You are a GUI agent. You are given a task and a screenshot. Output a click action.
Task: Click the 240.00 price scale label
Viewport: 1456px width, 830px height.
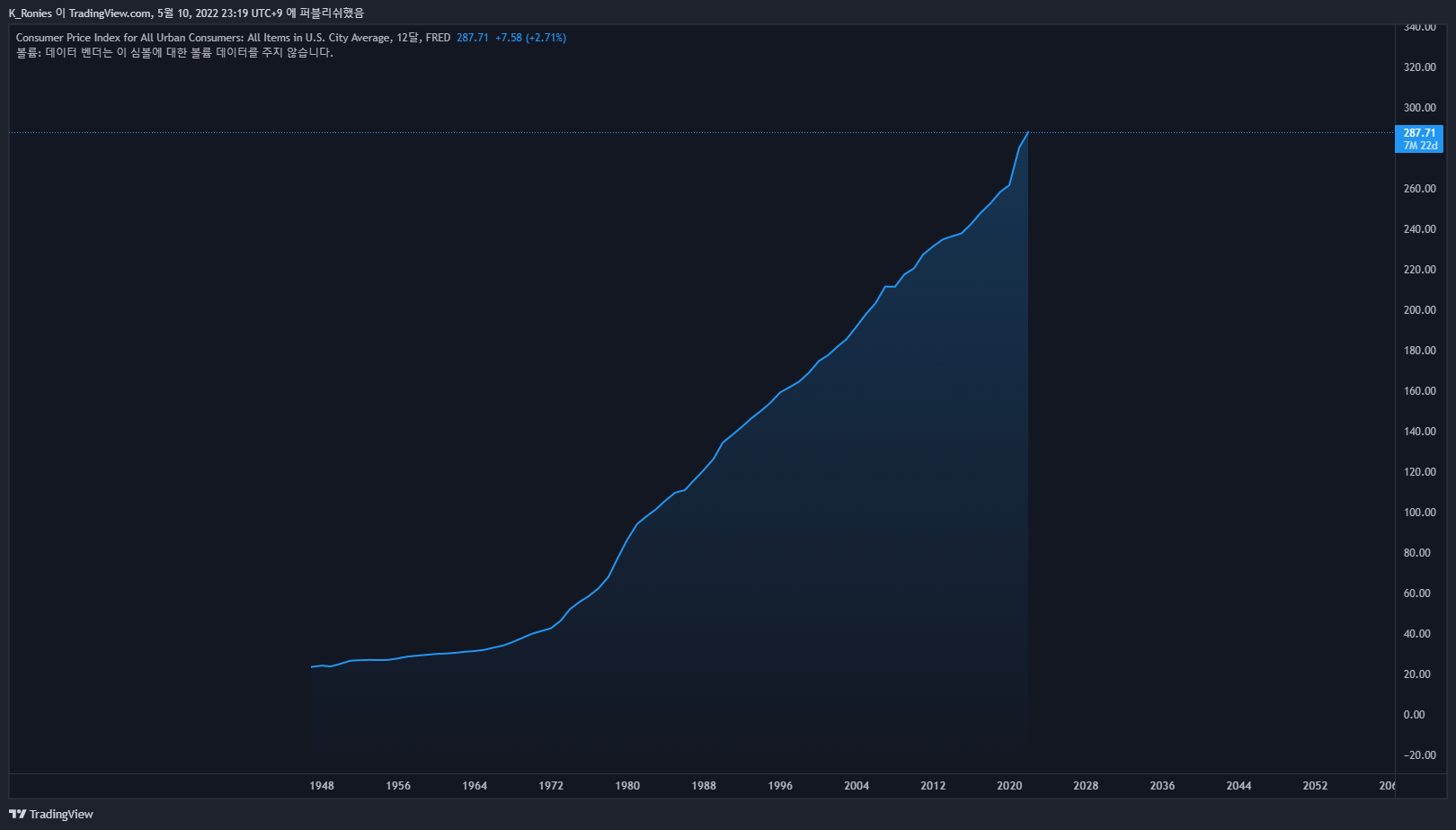point(1420,229)
